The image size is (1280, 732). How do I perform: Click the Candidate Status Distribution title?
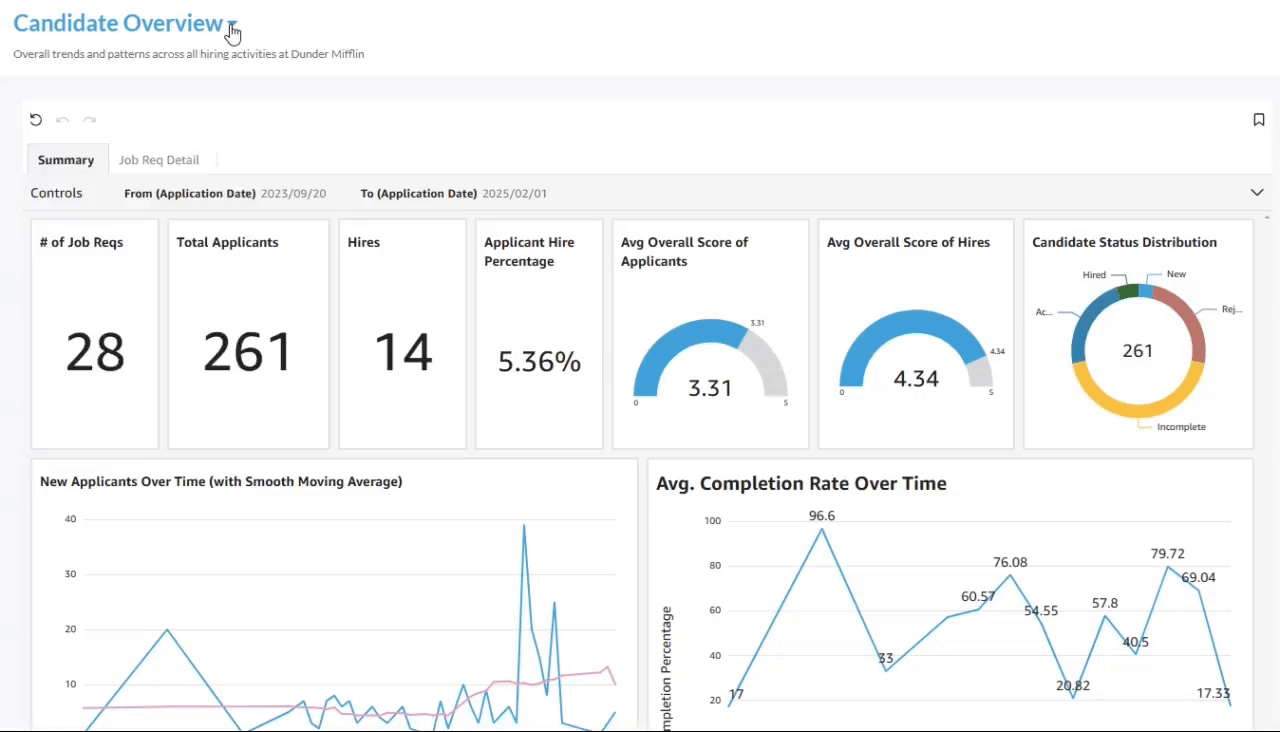[1124, 242]
